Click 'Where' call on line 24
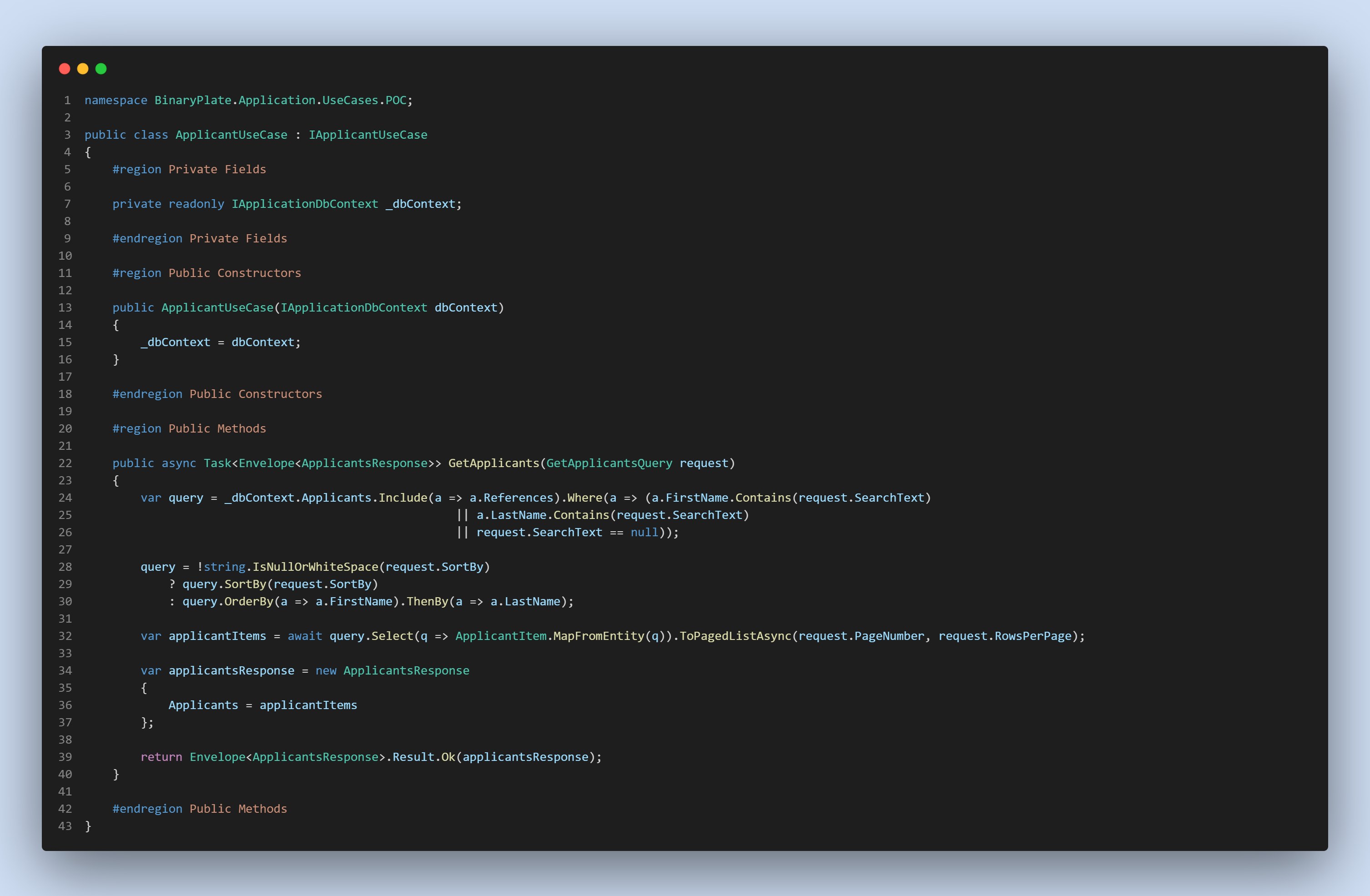This screenshot has width=1370, height=896. click(x=584, y=497)
